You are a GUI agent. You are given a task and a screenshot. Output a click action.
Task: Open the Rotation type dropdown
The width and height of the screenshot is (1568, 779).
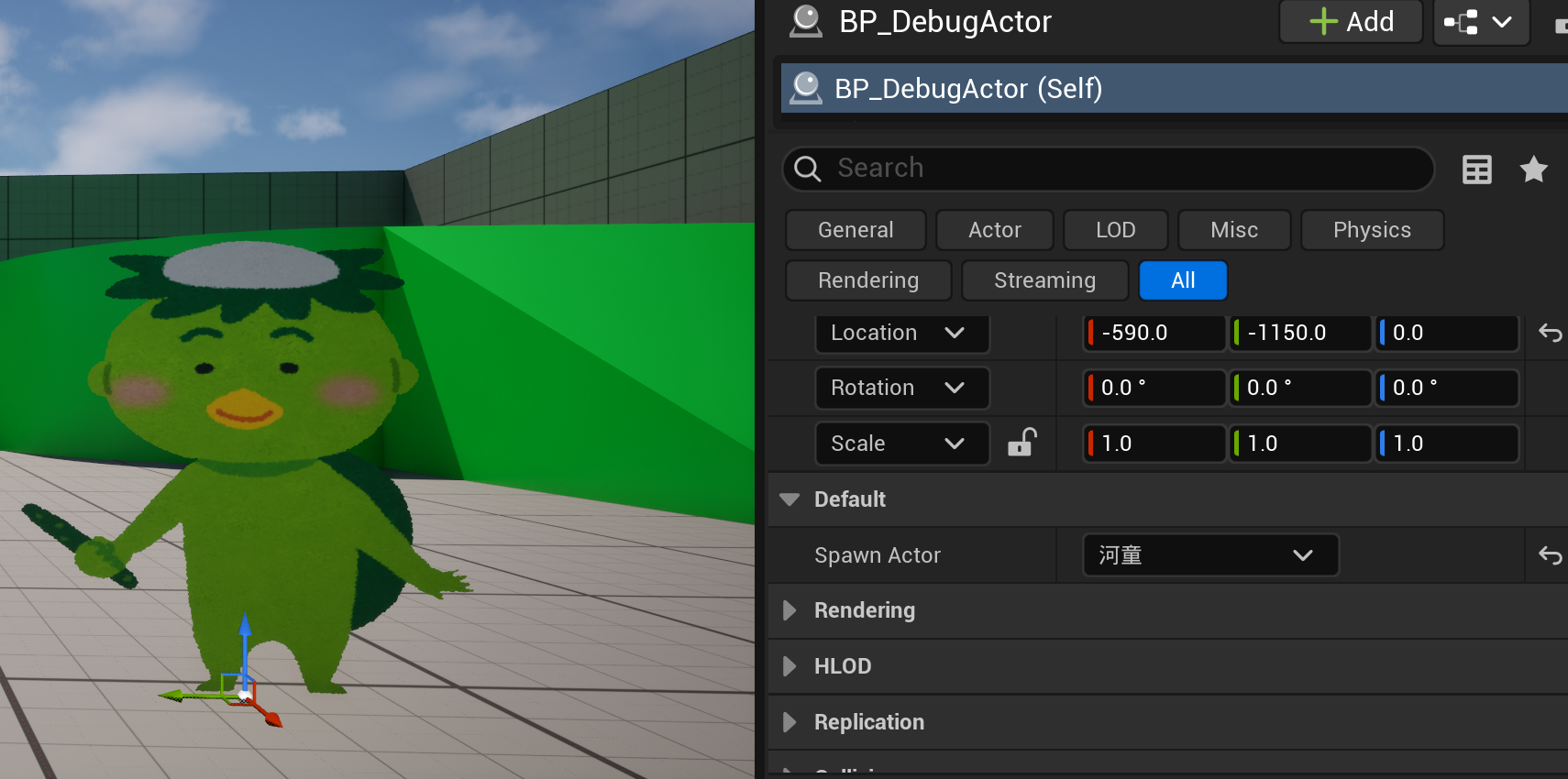[902, 388]
